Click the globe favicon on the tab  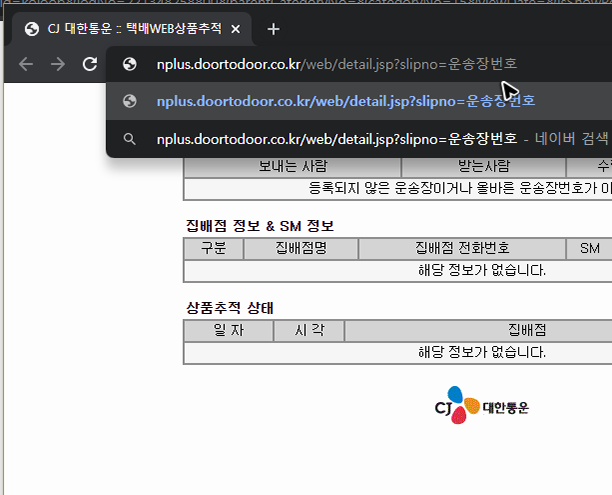click(32, 29)
